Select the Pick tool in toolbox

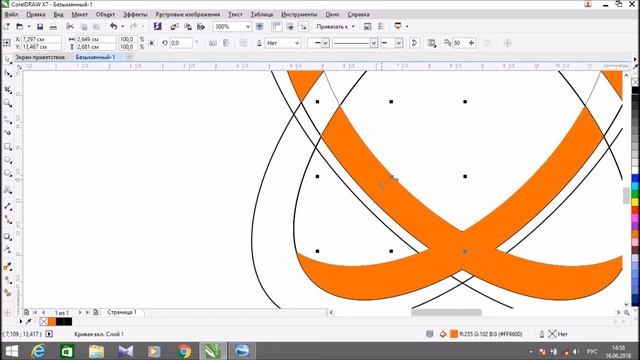click(7, 60)
